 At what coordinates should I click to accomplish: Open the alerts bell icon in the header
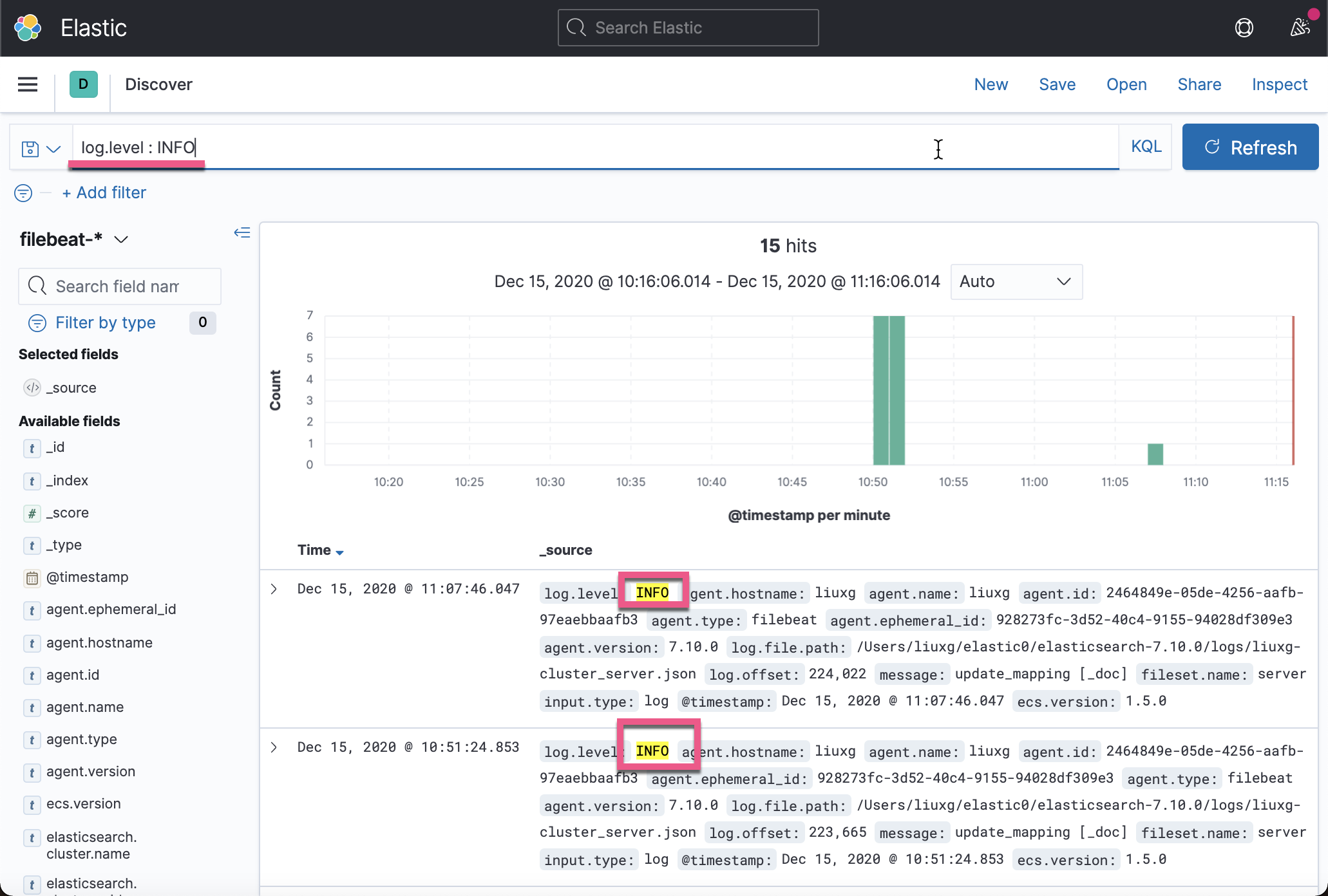[1301, 28]
